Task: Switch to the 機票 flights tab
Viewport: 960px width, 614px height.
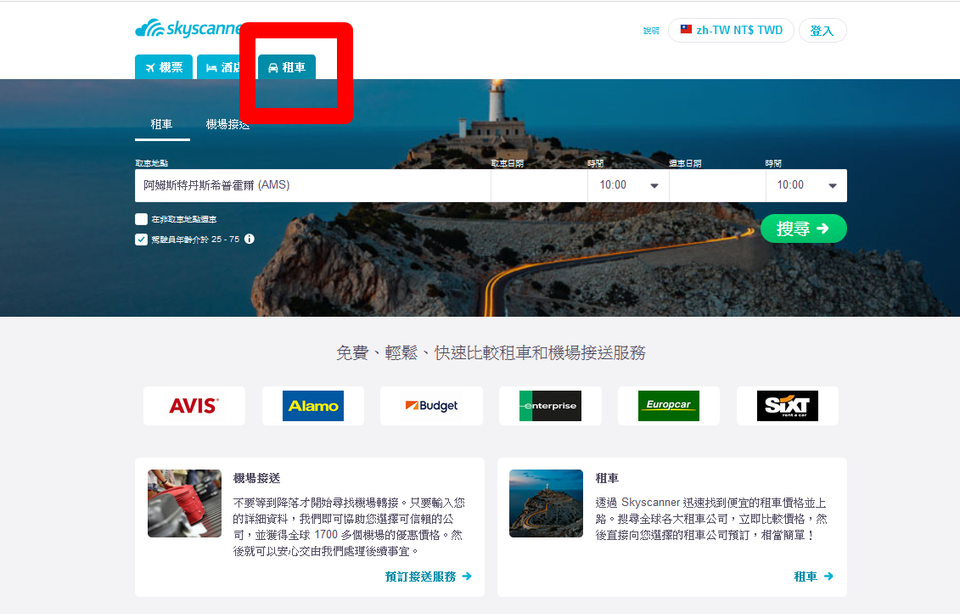Action: point(164,67)
